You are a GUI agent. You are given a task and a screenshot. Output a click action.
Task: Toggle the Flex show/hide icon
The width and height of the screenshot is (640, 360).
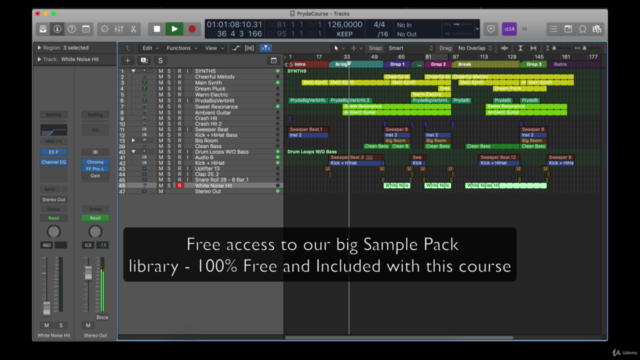click(x=249, y=48)
